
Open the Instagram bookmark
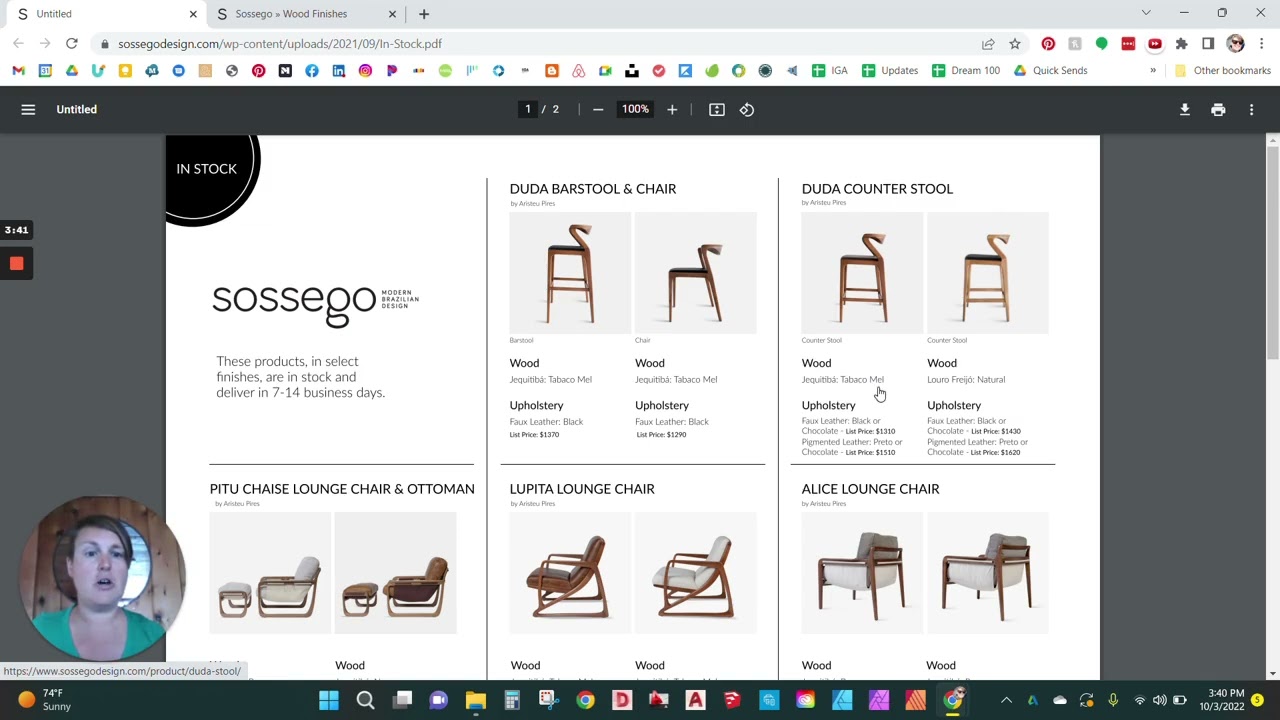[365, 70]
